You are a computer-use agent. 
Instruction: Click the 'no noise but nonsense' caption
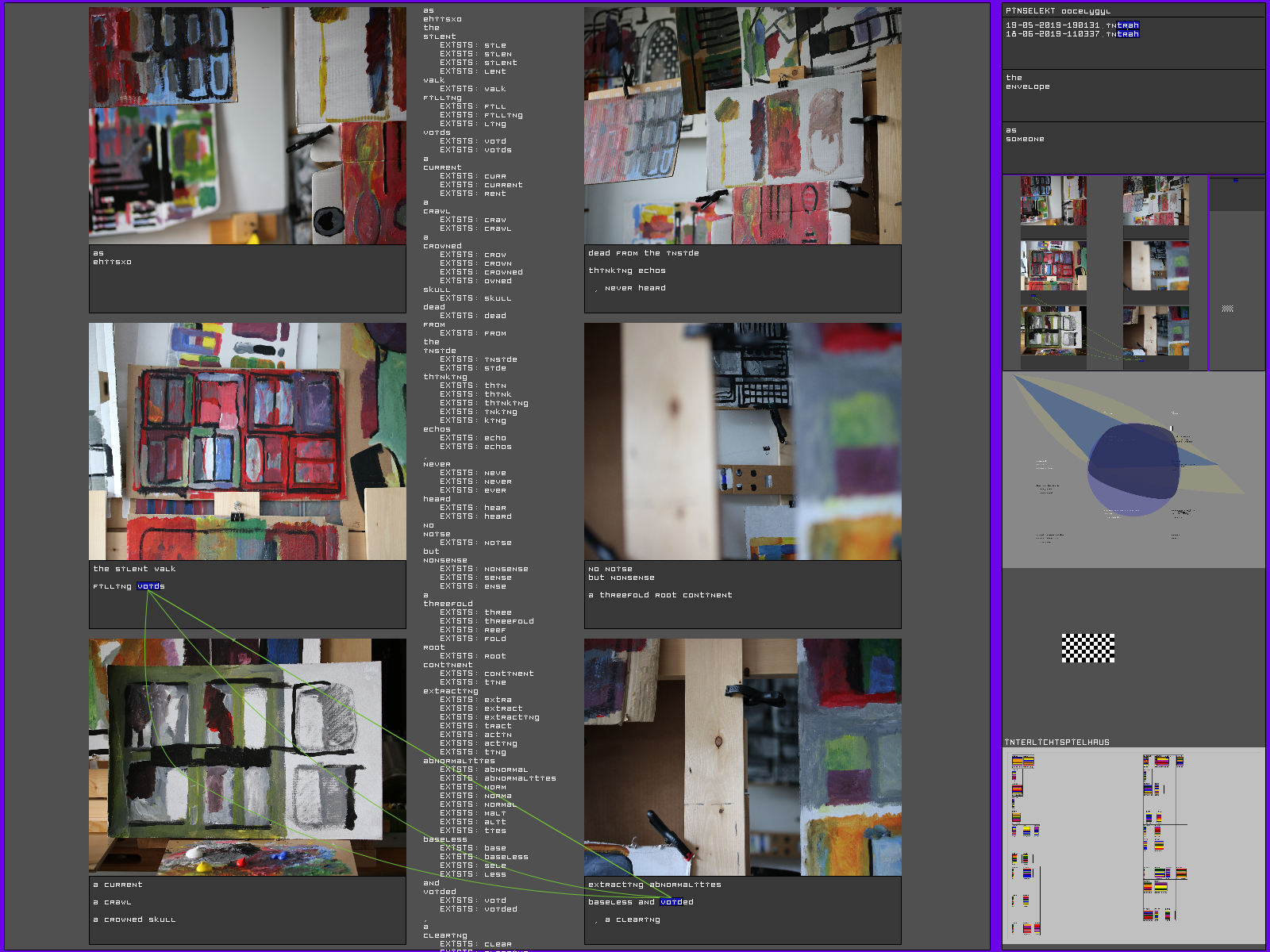(x=621, y=574)
